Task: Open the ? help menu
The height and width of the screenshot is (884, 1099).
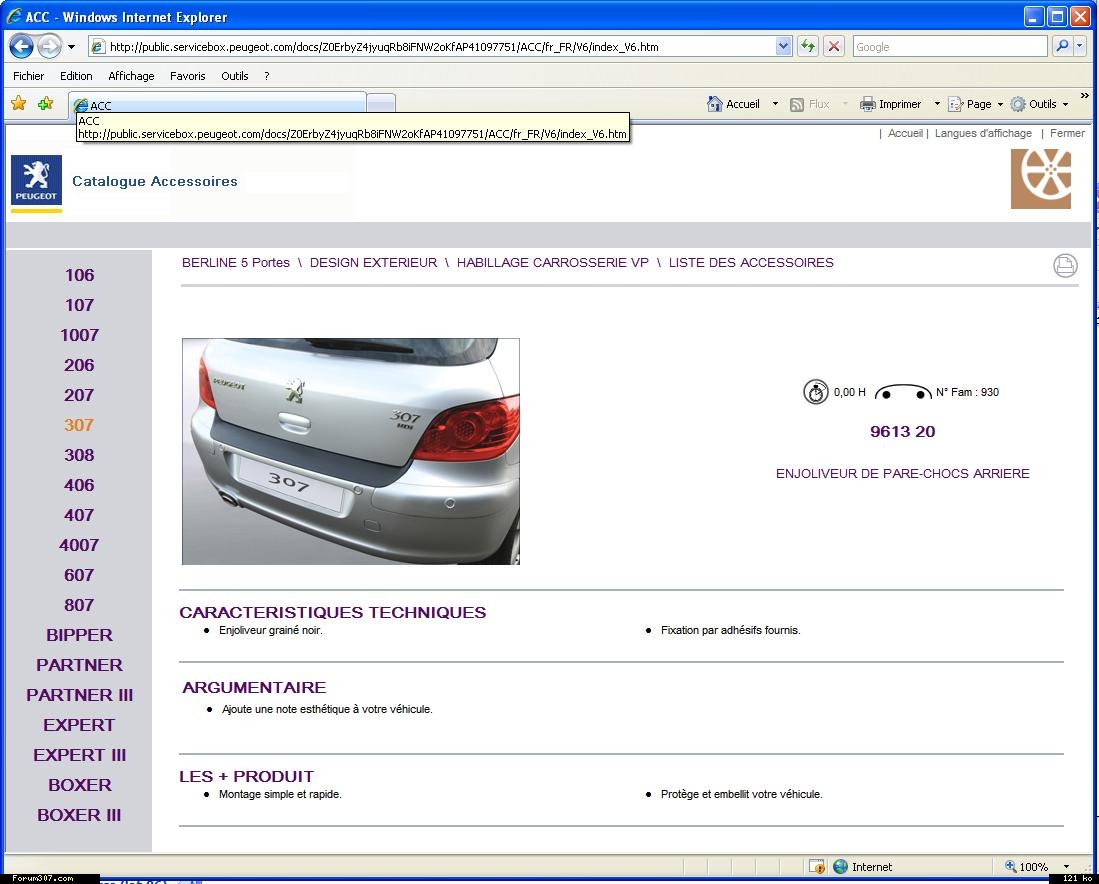Action: point(266,76)
